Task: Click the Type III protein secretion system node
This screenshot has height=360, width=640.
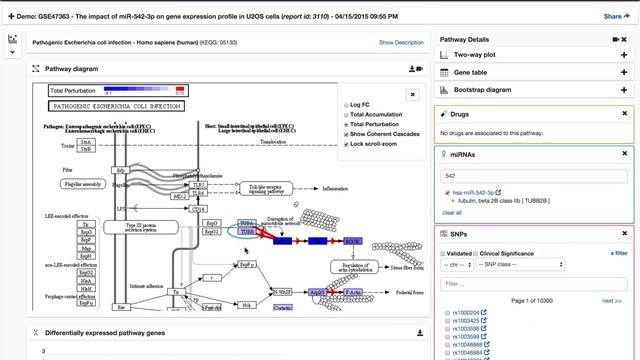Action: coord(141,227)
